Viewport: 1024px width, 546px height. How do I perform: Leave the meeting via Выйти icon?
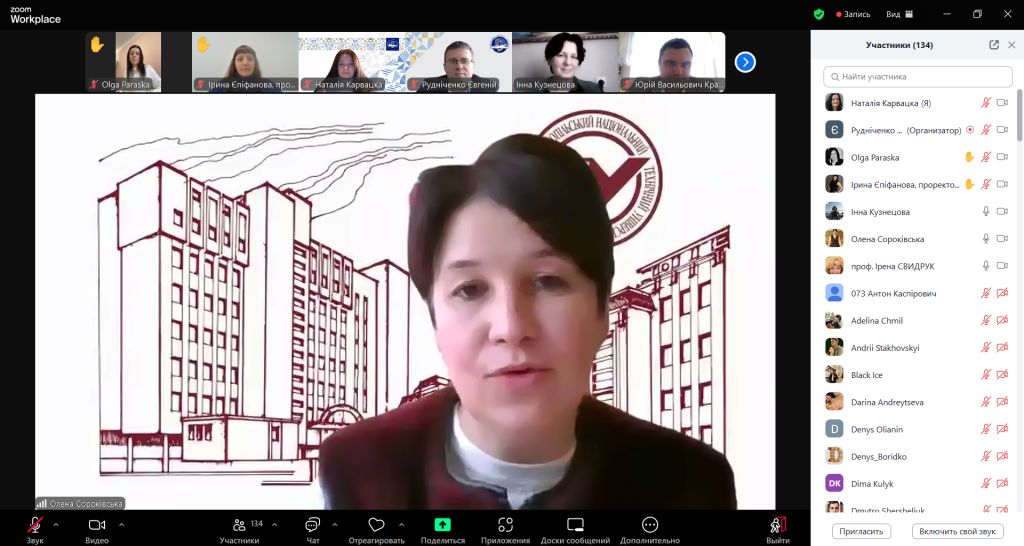(x=778, y=525)
